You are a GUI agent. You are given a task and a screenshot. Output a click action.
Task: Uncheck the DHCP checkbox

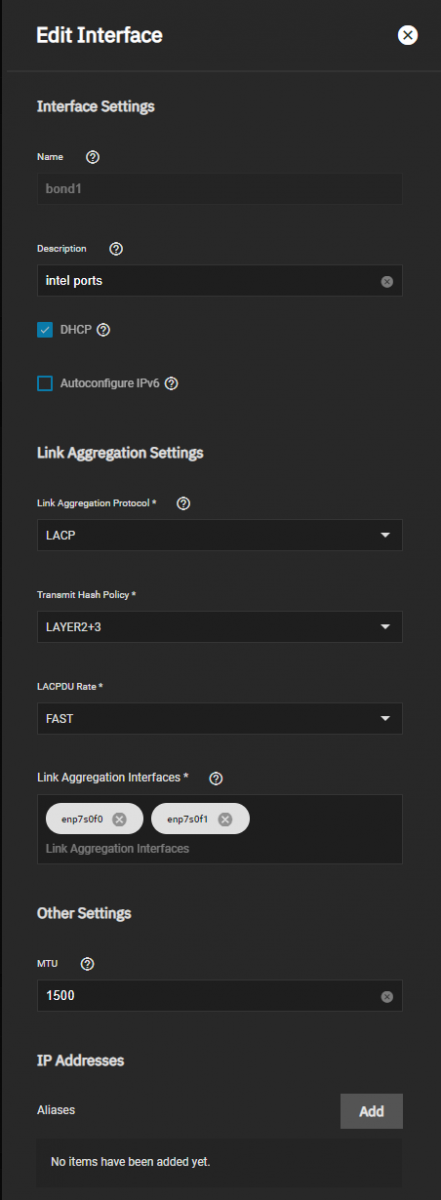[x=45, y=330]
